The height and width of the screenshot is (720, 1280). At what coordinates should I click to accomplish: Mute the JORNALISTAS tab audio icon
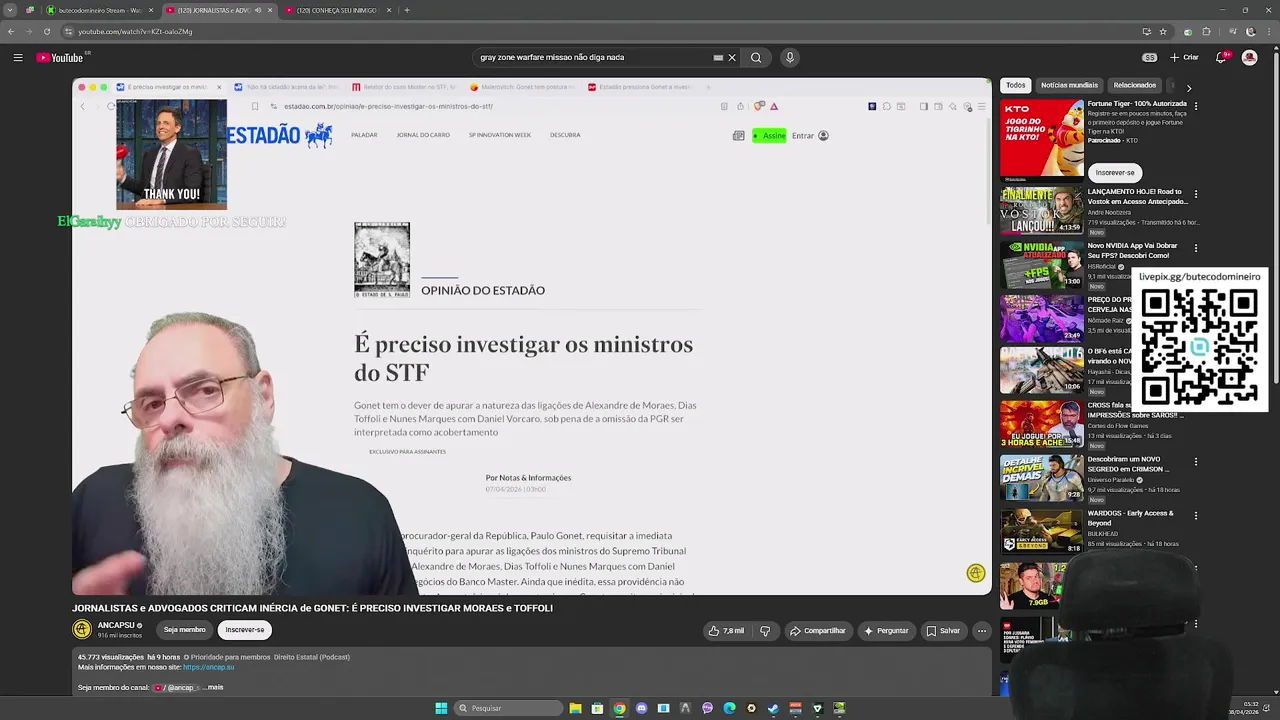(x=258, y=10)
